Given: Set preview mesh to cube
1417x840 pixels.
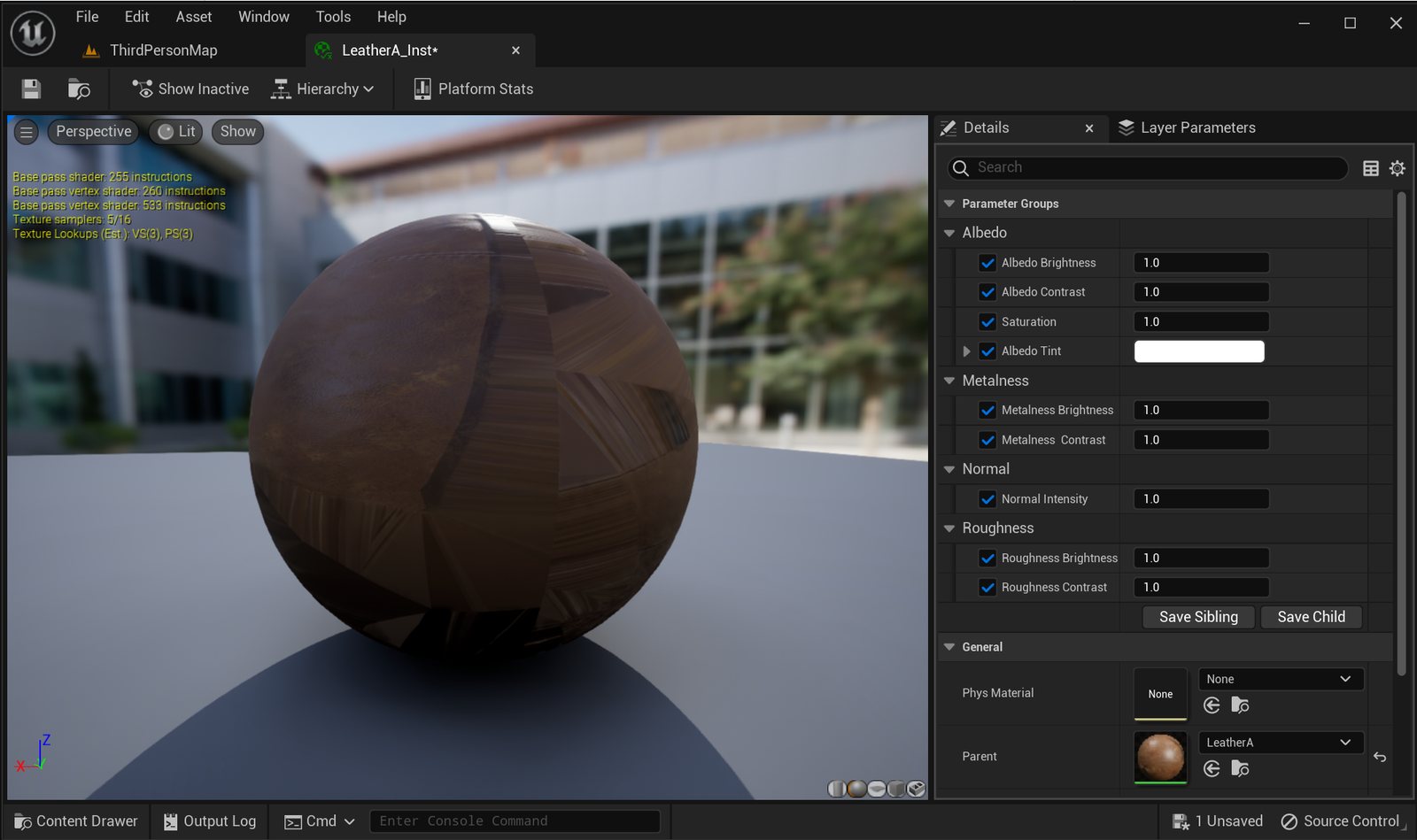Looking at the screenshot, I should 896,788.
